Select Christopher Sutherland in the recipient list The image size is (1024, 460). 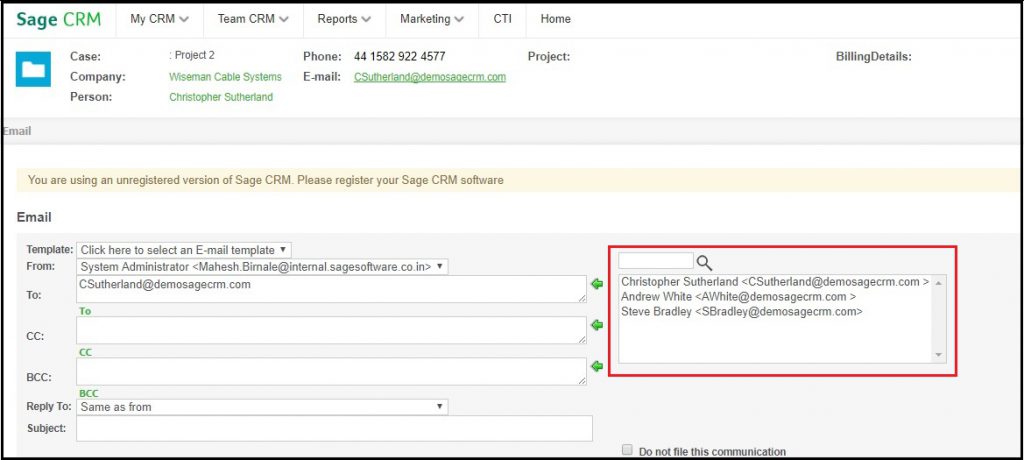[x=775, y=282]
